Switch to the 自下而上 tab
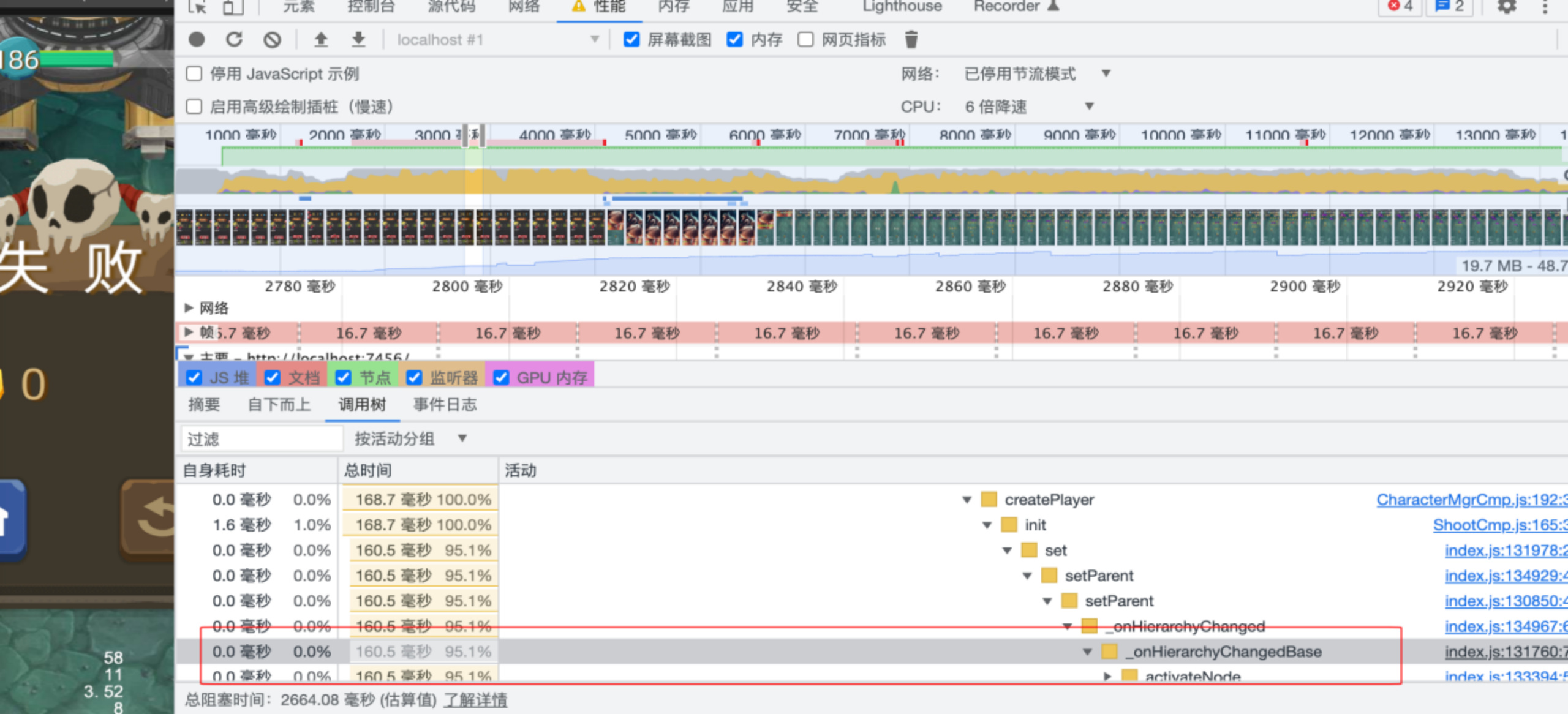Screen dimensions: 1568x714 279,405
